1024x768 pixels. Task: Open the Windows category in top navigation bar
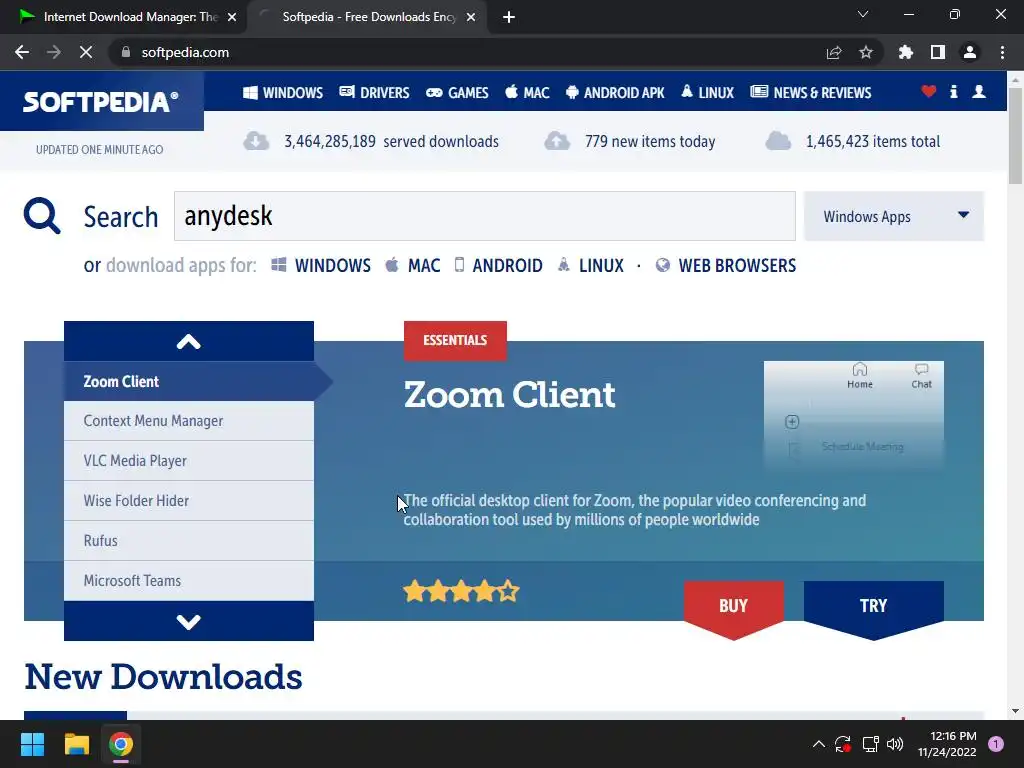pos(283,93)
